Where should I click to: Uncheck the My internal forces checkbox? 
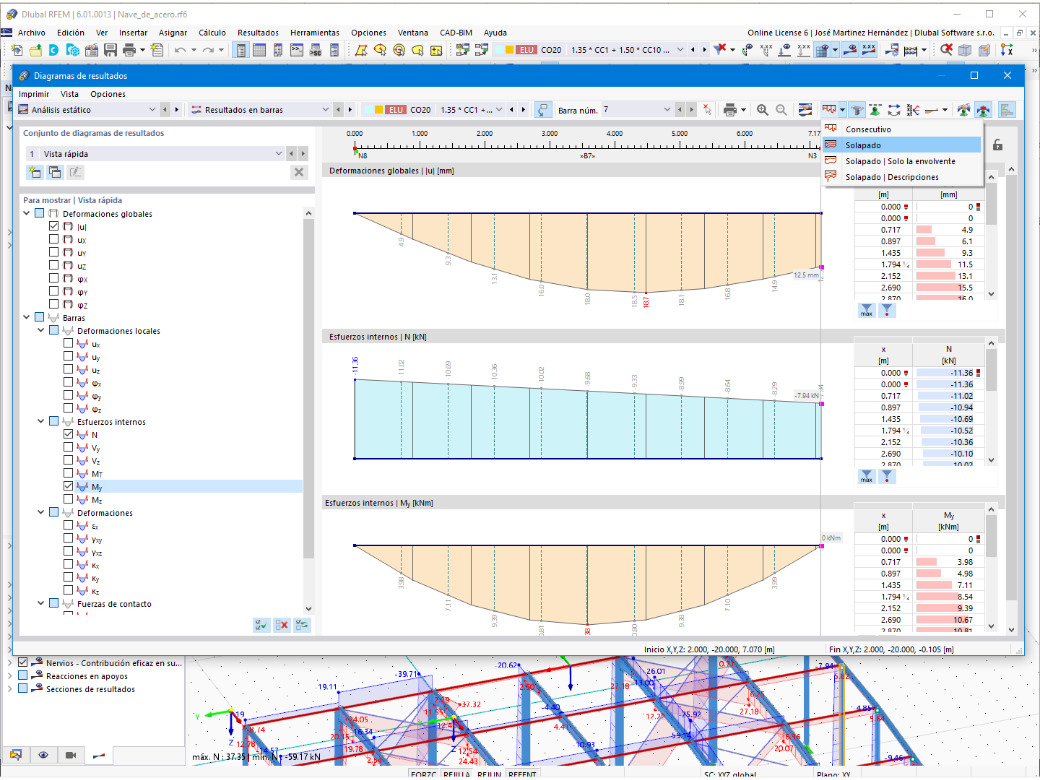(68, 486)
